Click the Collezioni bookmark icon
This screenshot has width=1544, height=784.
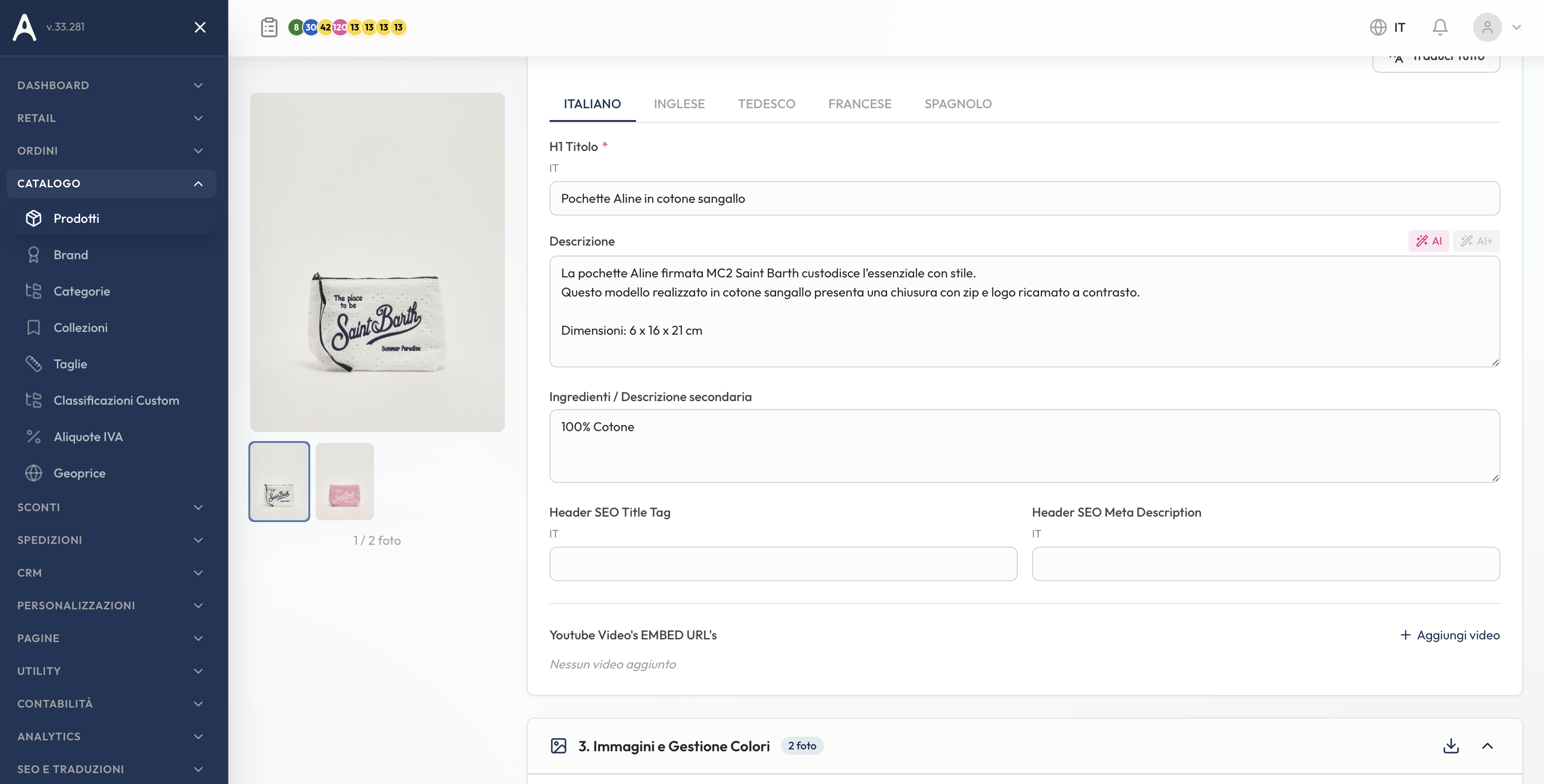pyautogui.click(x=34, y=327)
